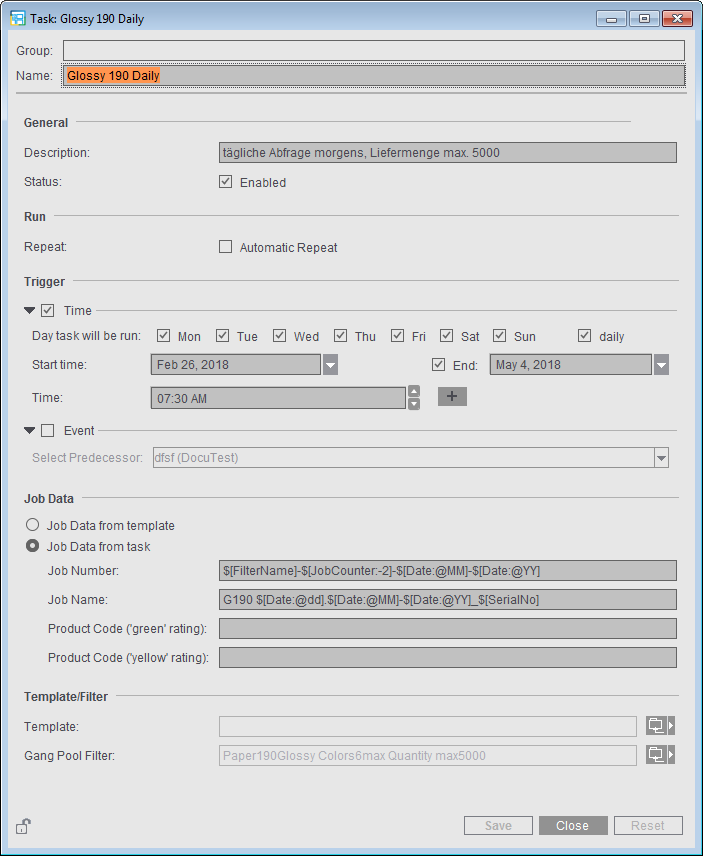
Task: Open the Start time date dropdown
Action: (330, 365)
